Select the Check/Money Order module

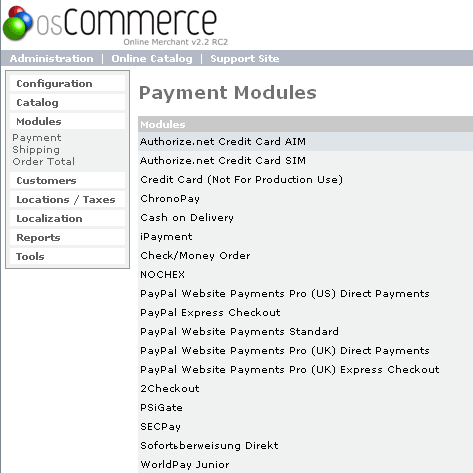[305, 255]
